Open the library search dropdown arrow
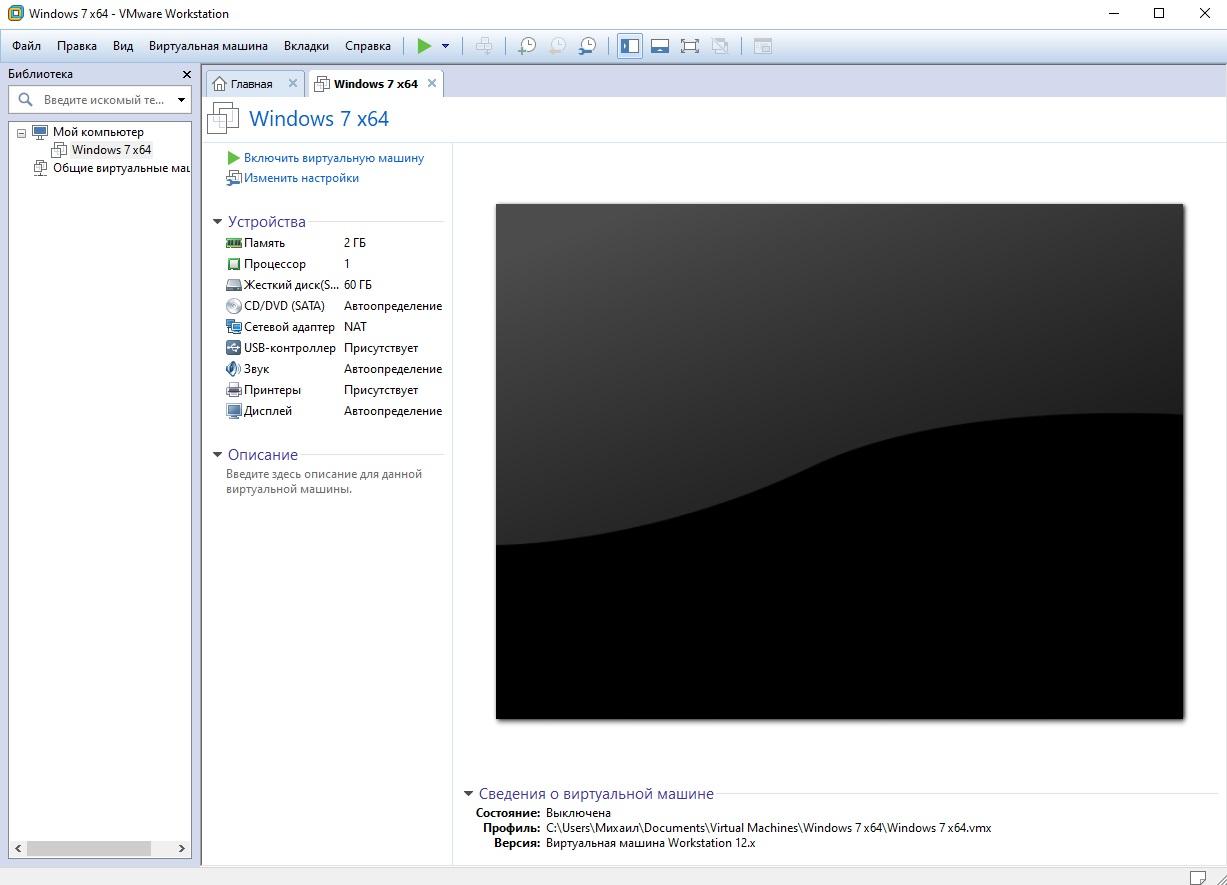 click(x=181, y=100)
